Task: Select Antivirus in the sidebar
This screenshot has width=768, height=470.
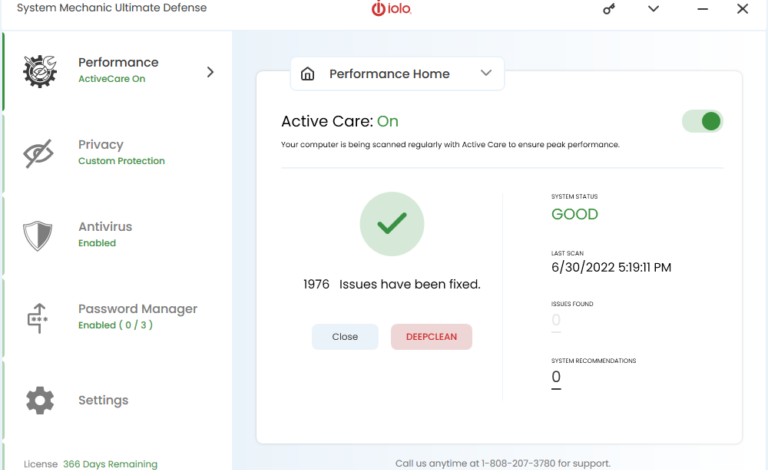Action: [117, 235]
